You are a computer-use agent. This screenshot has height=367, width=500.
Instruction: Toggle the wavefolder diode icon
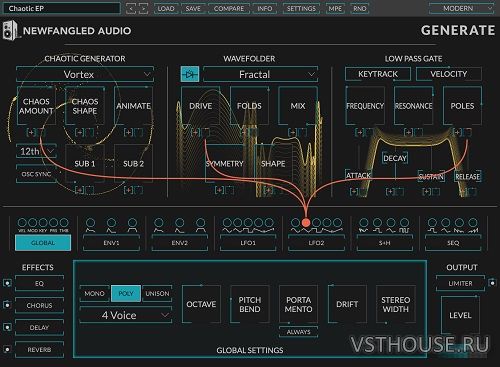click(190, 74)
